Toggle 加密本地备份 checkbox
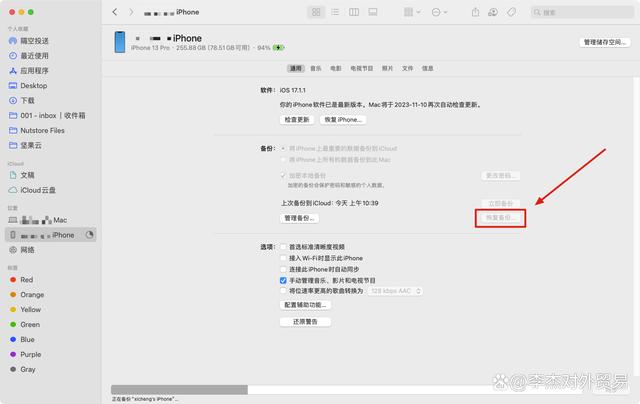This screenshot has height=404, width=640. tap(283, 175)
